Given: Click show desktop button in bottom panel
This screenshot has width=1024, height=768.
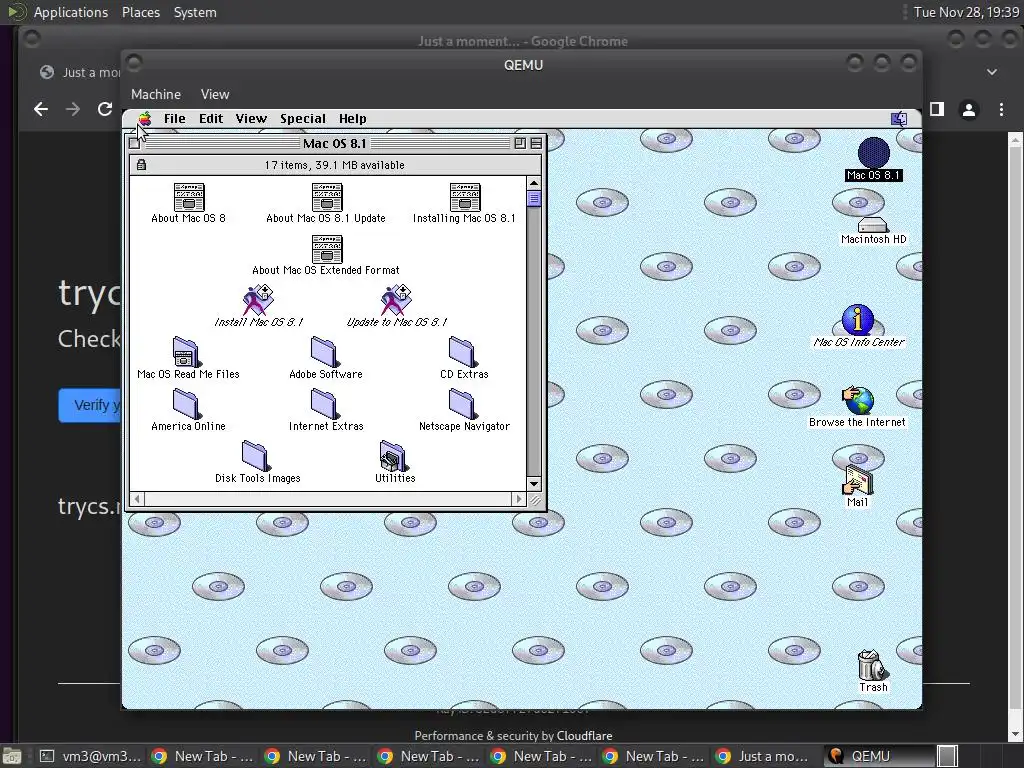Looking at the screenshot, I should pos(11,757).
